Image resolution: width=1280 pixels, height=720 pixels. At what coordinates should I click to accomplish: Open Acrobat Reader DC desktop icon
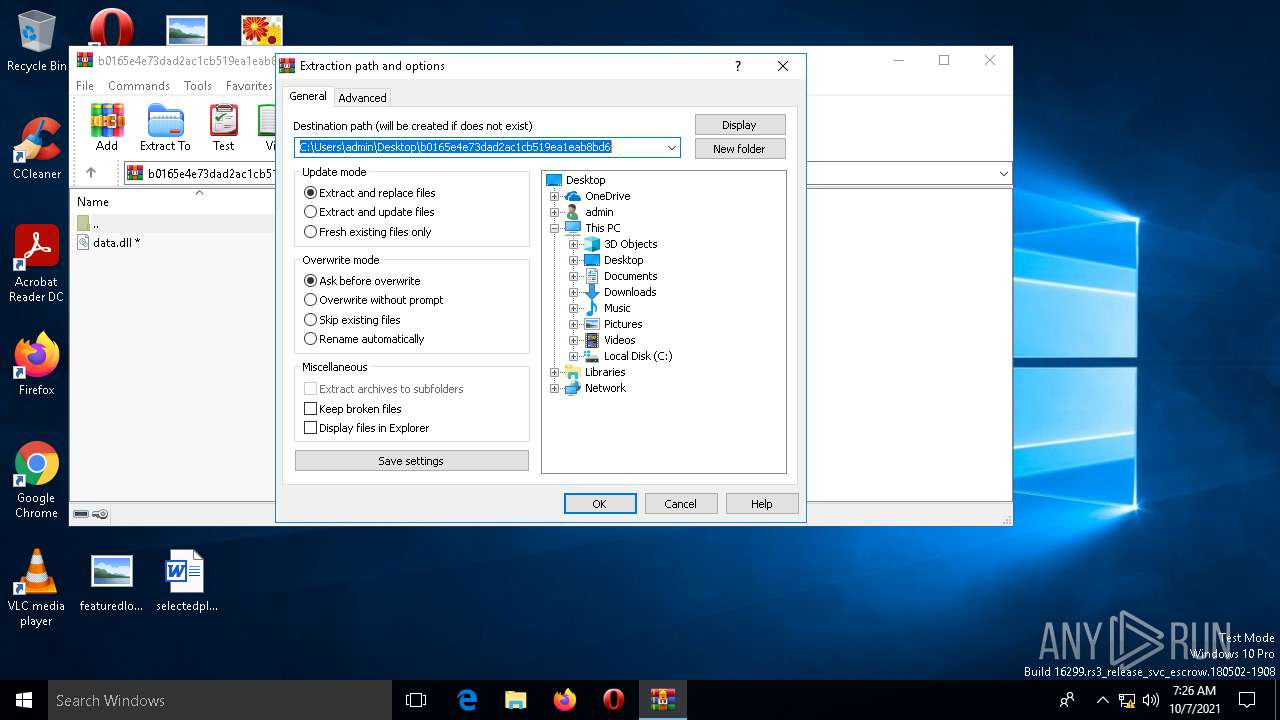37,264
